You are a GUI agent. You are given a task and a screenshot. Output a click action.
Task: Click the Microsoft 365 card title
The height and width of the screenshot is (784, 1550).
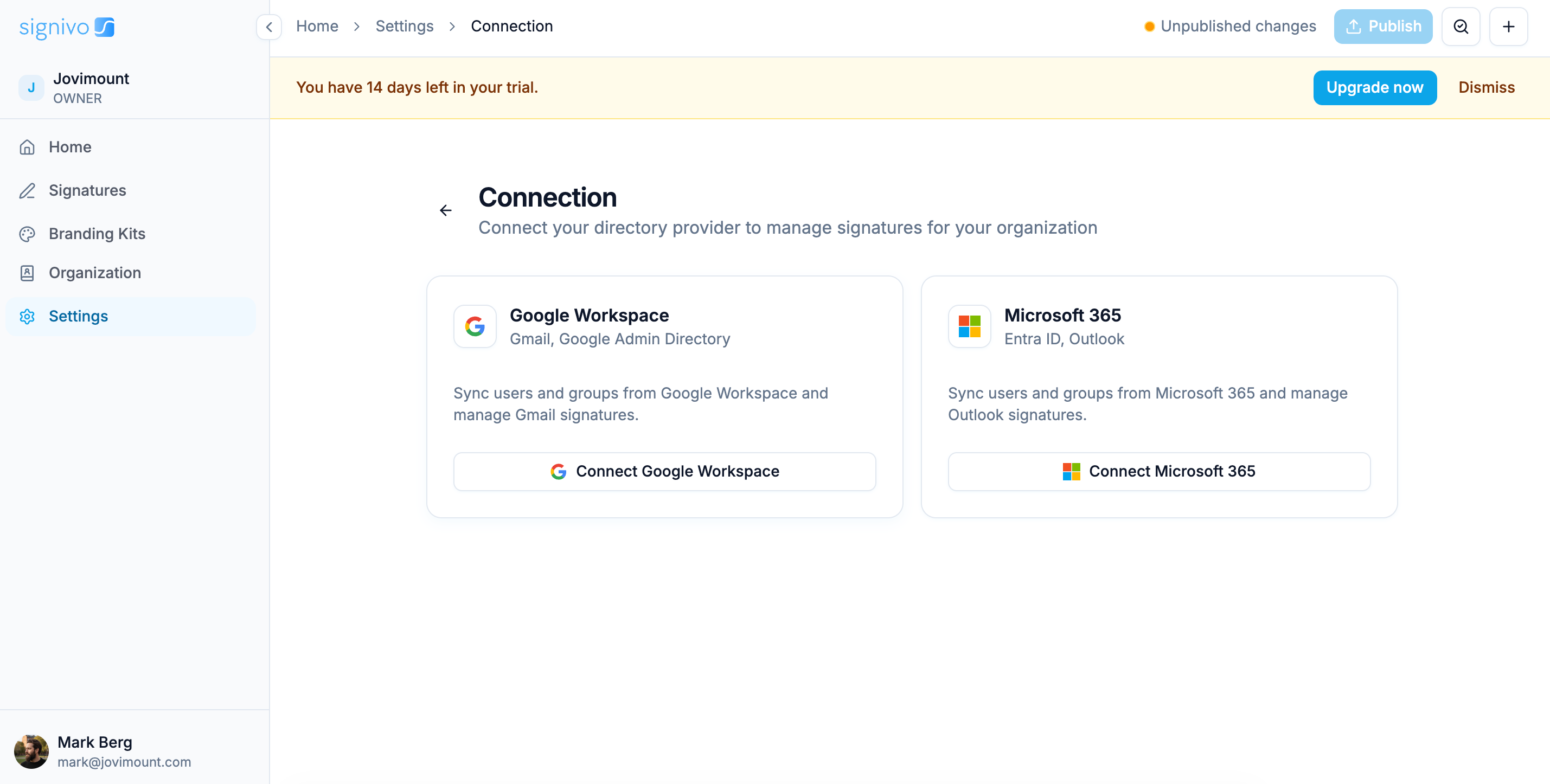coord(1062,316)
